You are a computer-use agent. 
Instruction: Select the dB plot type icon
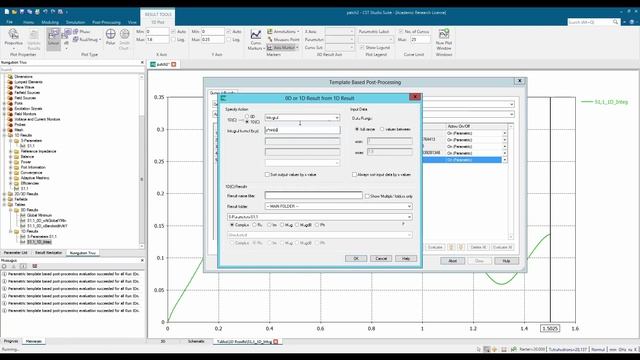point(67,33)
